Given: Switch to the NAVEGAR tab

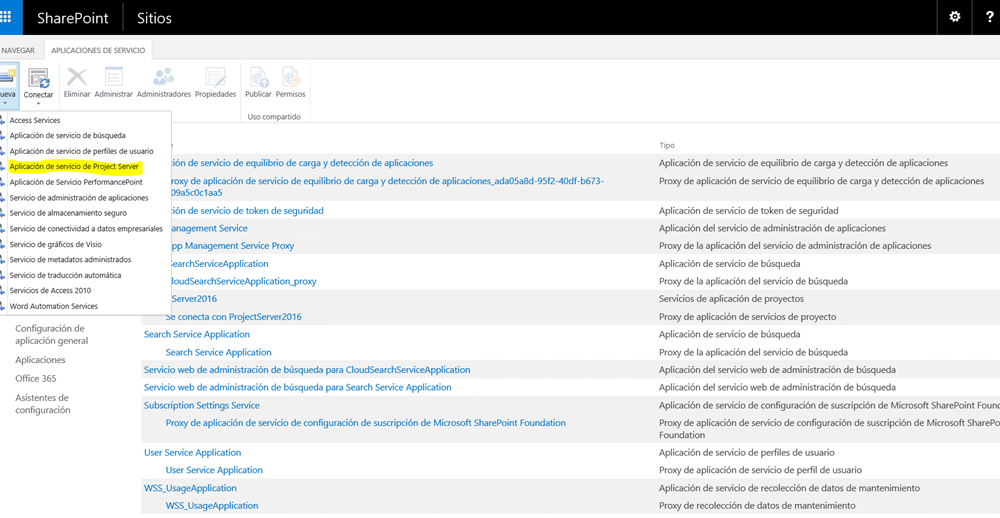Looking at the screenshot, I should pos(18,50).
